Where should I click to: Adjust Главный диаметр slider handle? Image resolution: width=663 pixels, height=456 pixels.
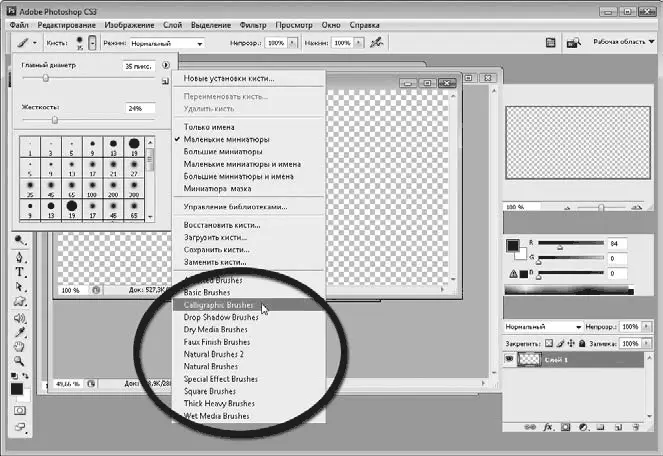point(46,78)
